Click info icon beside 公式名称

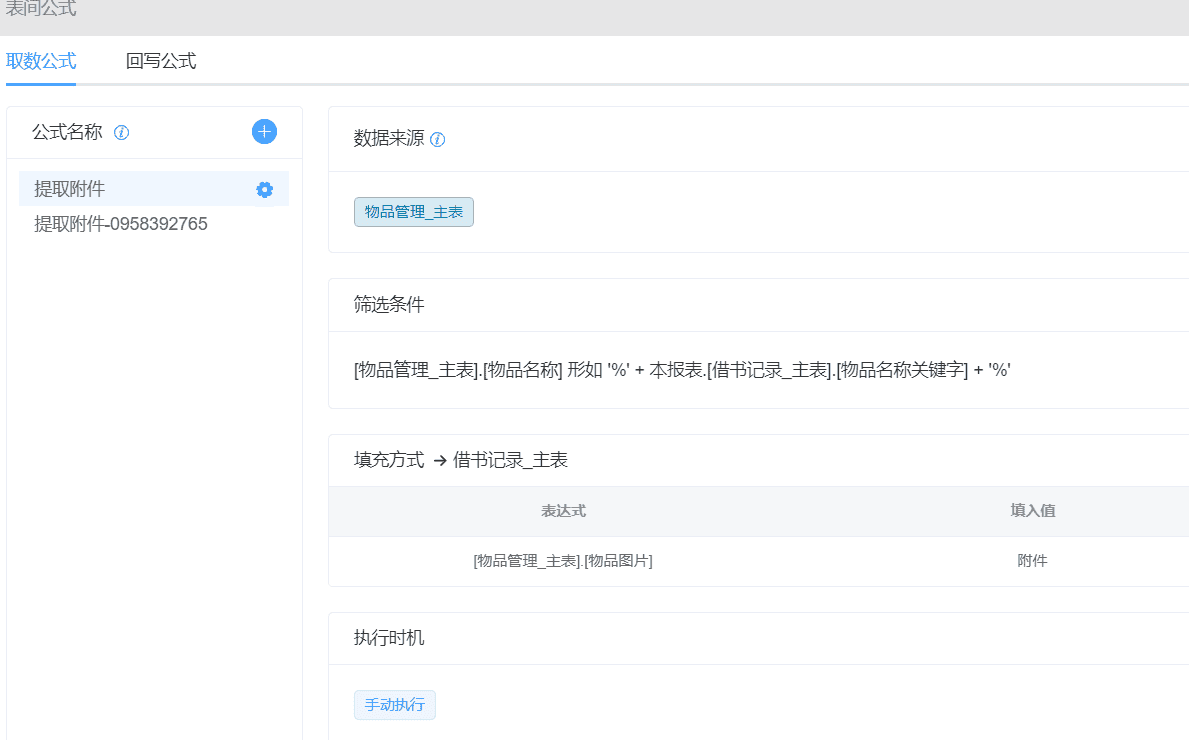point(121,133)
